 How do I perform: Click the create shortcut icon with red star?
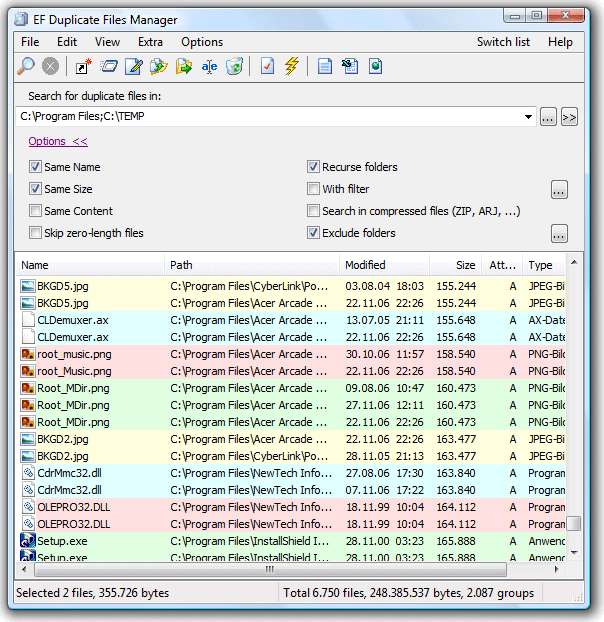pyautogui.click(x=83, y=66)
